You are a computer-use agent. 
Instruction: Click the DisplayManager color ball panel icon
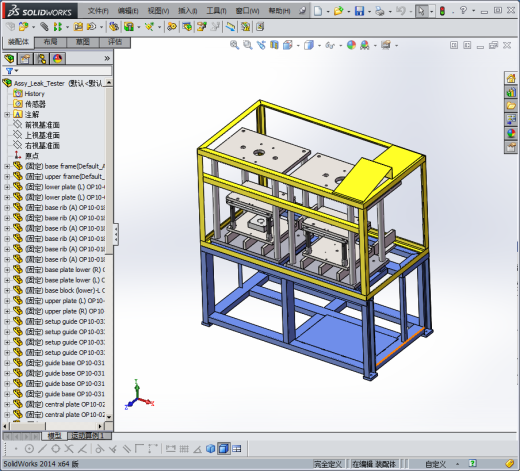click(x=58, y=59)
